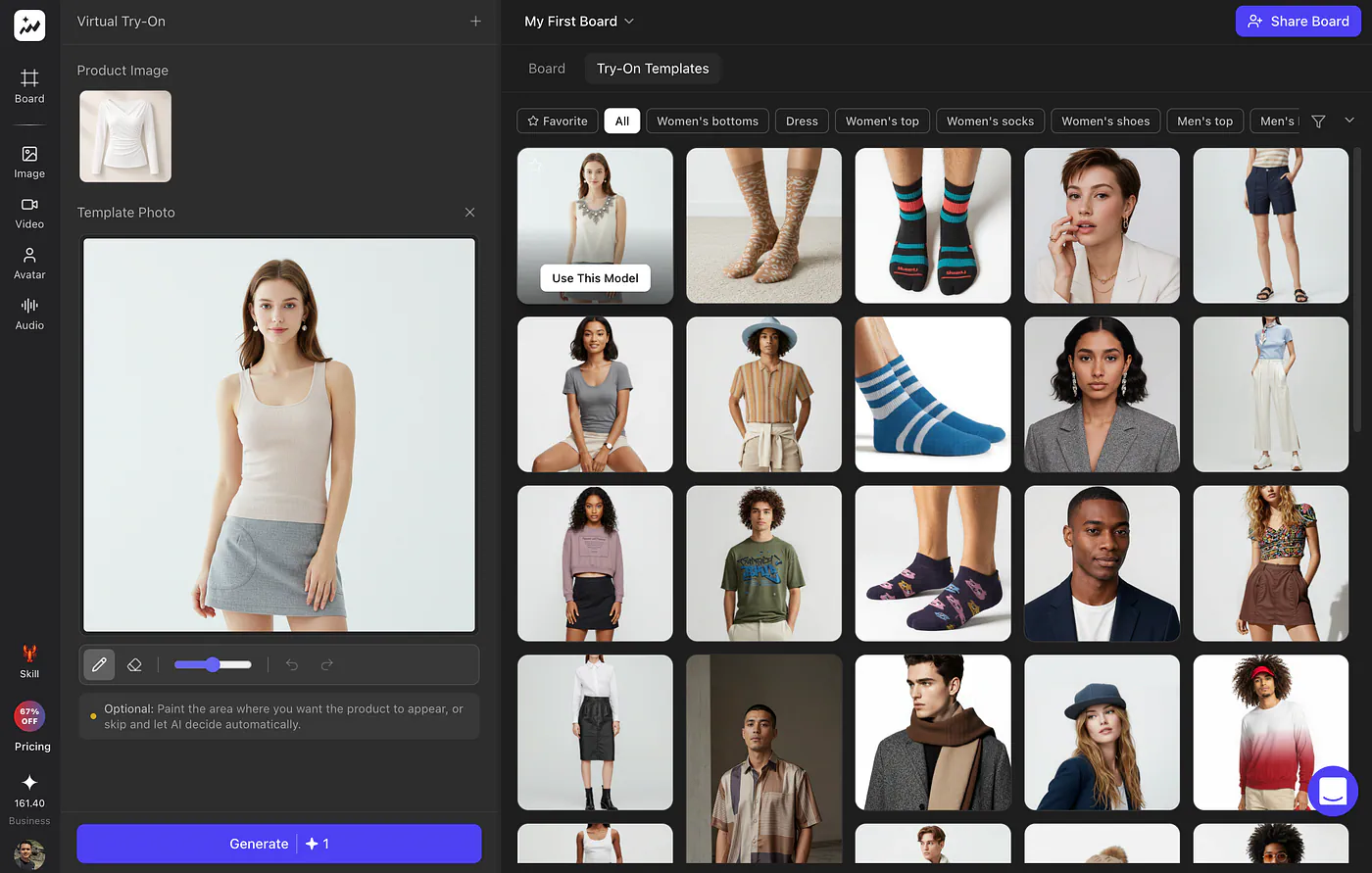This screenshot has width=1372, height=873.
Task: Click the Share Board button
Action: (1298, 22)
